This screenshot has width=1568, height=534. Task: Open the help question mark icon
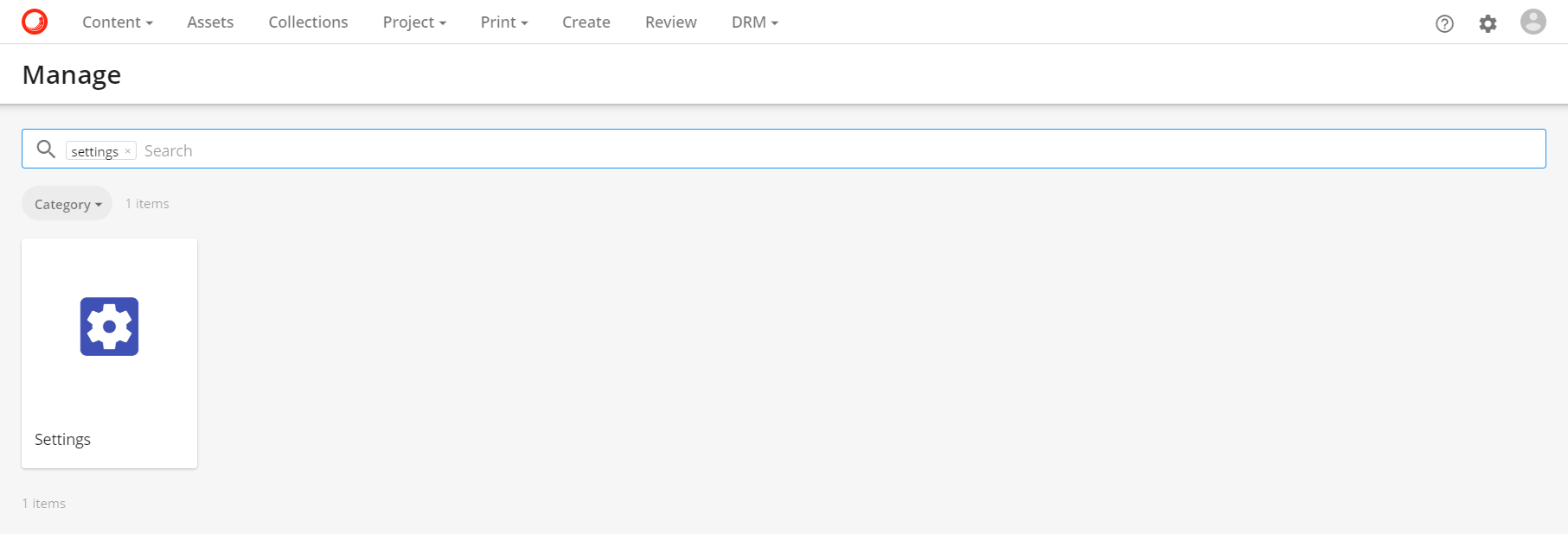click(1444, 23)
